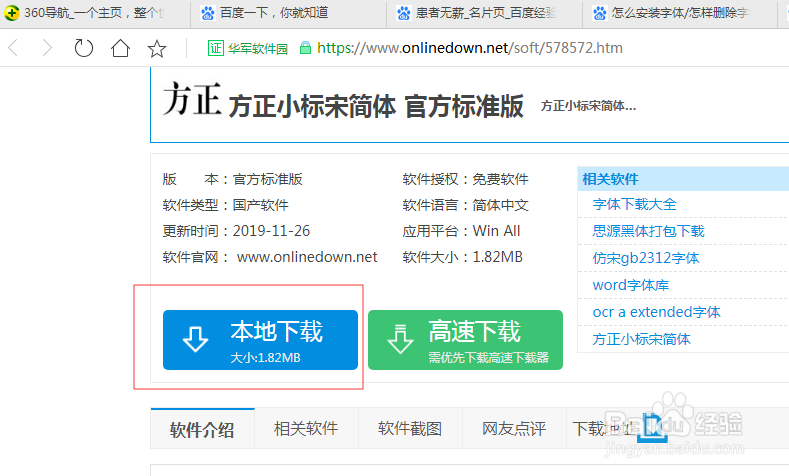
Task: Click the 方正 font preview logo
Action: pyautogui.click(x=192, y=99)
